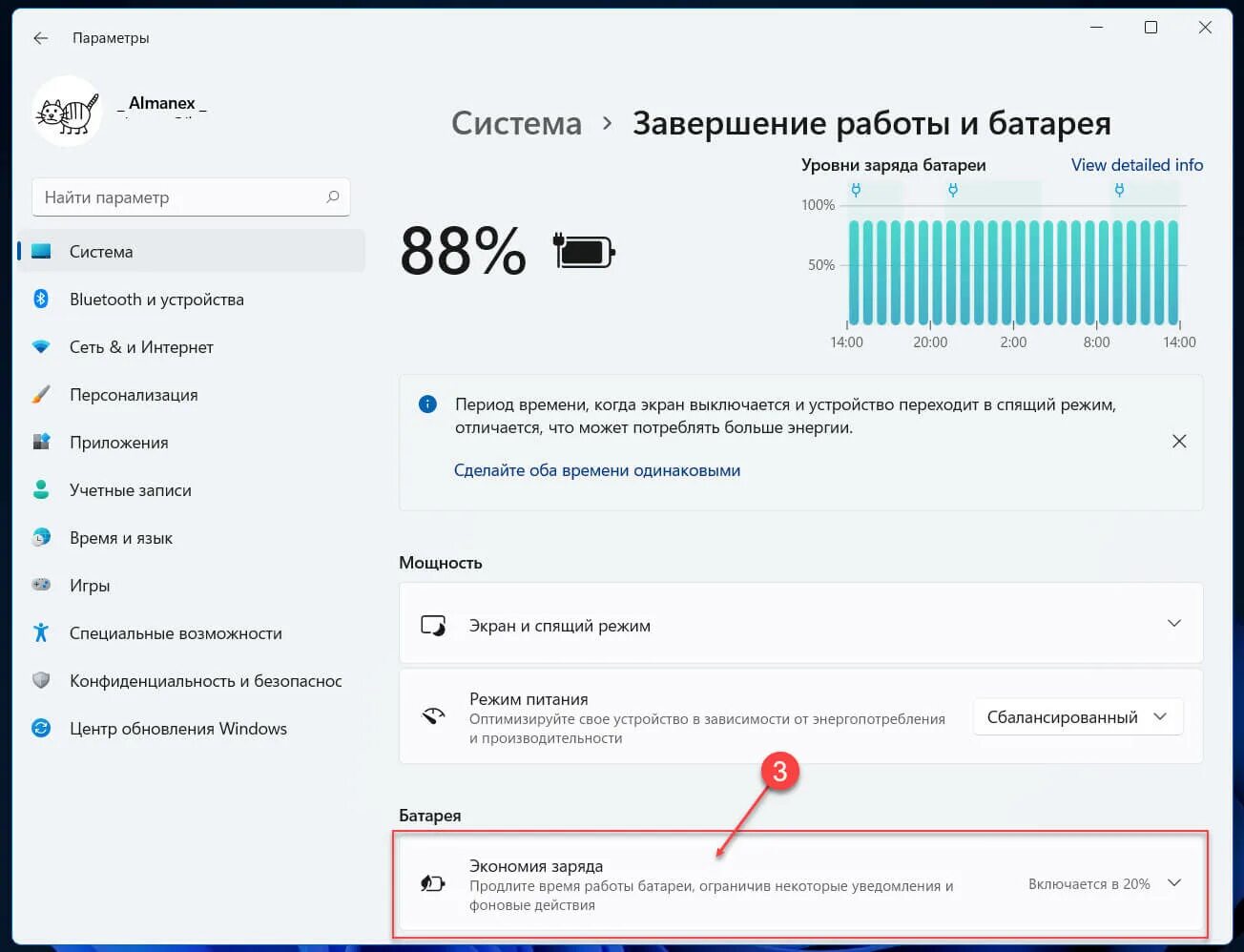
Task: Click the Экономия заряда title
Action: point(536,866)
